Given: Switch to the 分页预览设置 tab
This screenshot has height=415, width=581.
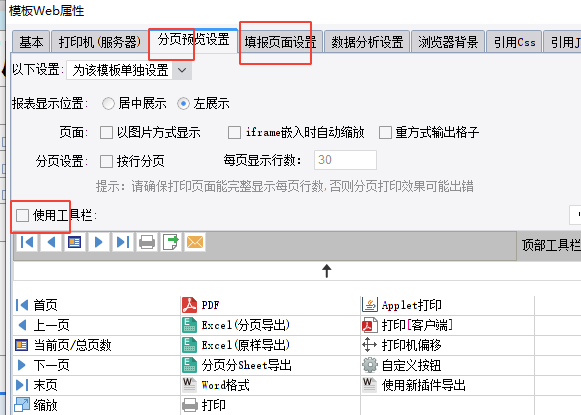Looking at the screenshot, I should click(x=193, y=40).
